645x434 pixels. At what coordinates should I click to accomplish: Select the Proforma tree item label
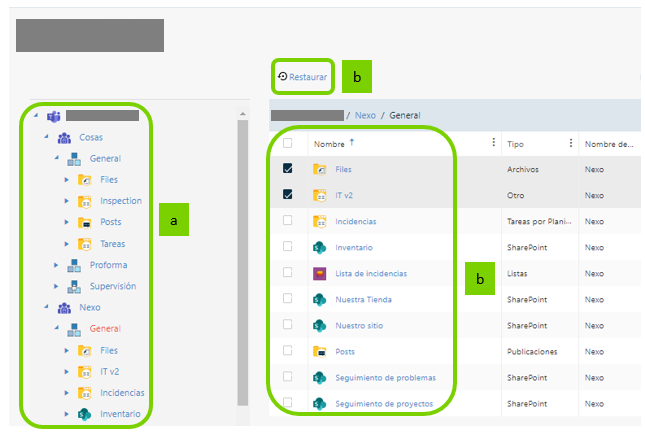[109, 265]
